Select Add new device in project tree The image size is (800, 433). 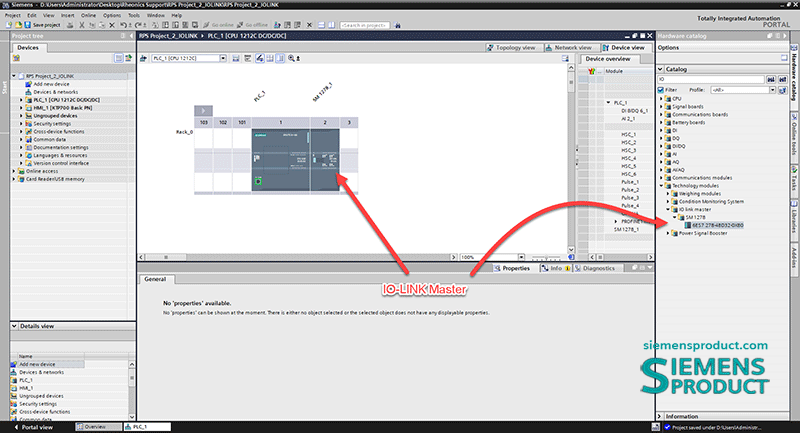pos(51,84)
